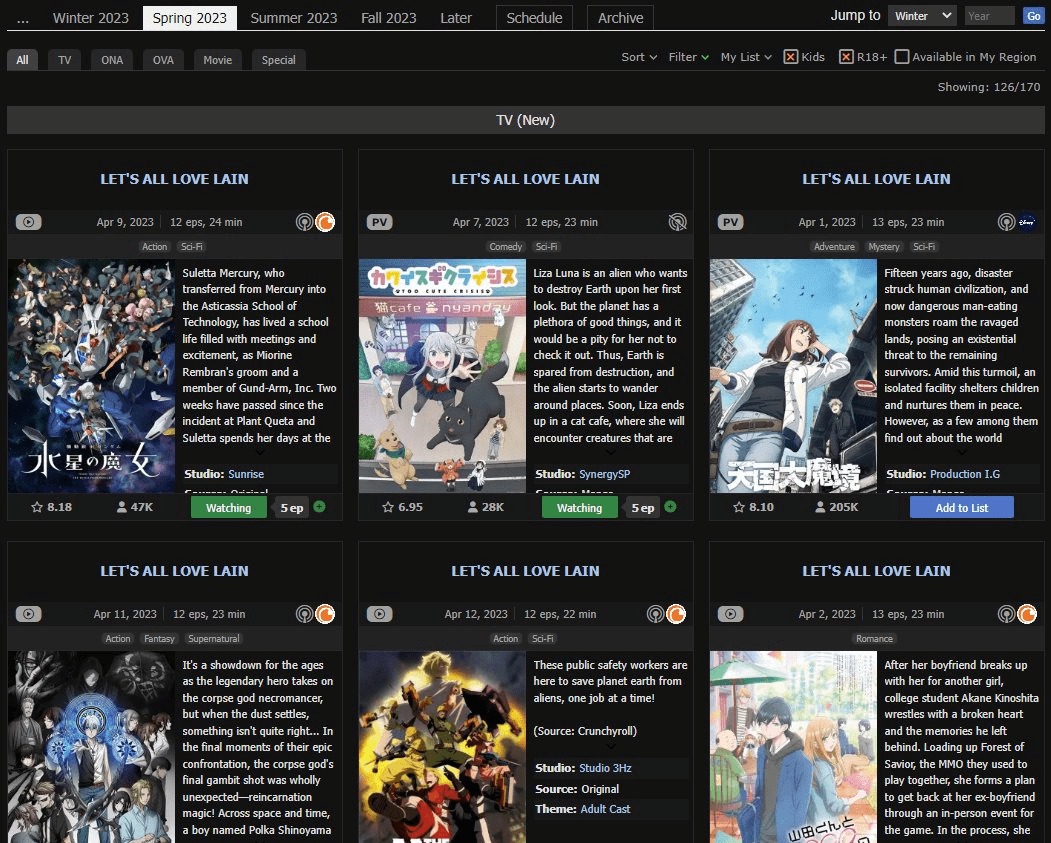Expand the Filter dropdown

688,57
